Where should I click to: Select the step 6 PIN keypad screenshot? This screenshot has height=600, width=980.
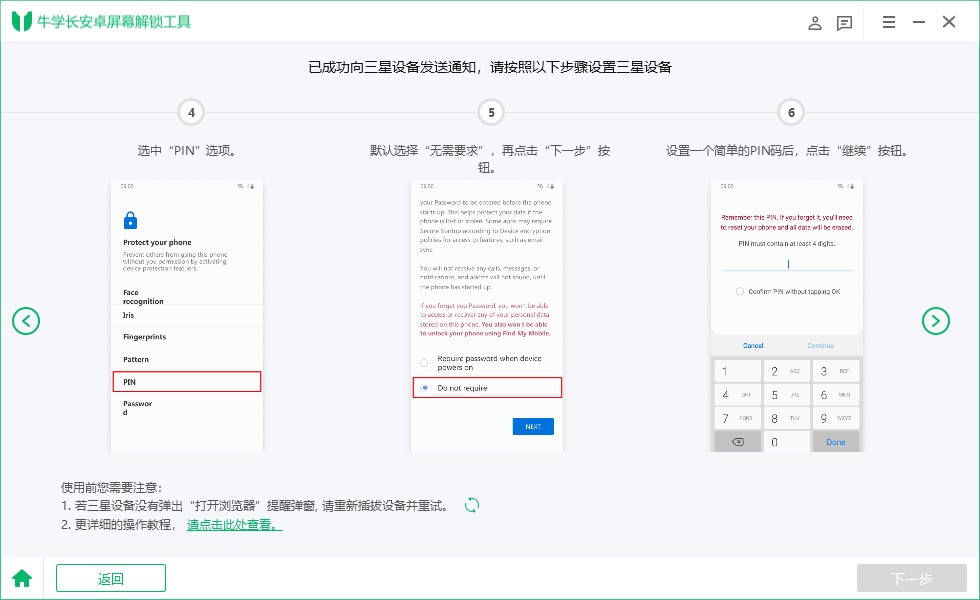787,316
